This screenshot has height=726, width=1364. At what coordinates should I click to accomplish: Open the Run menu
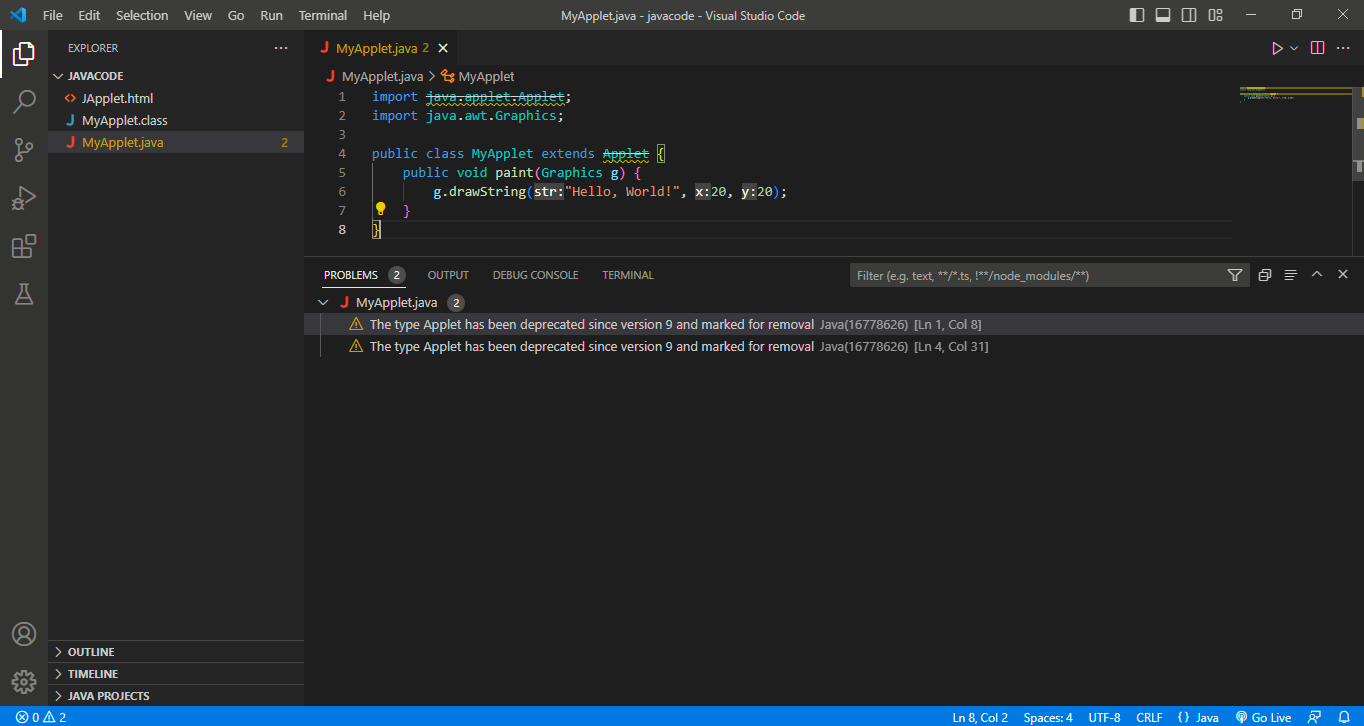271,15
